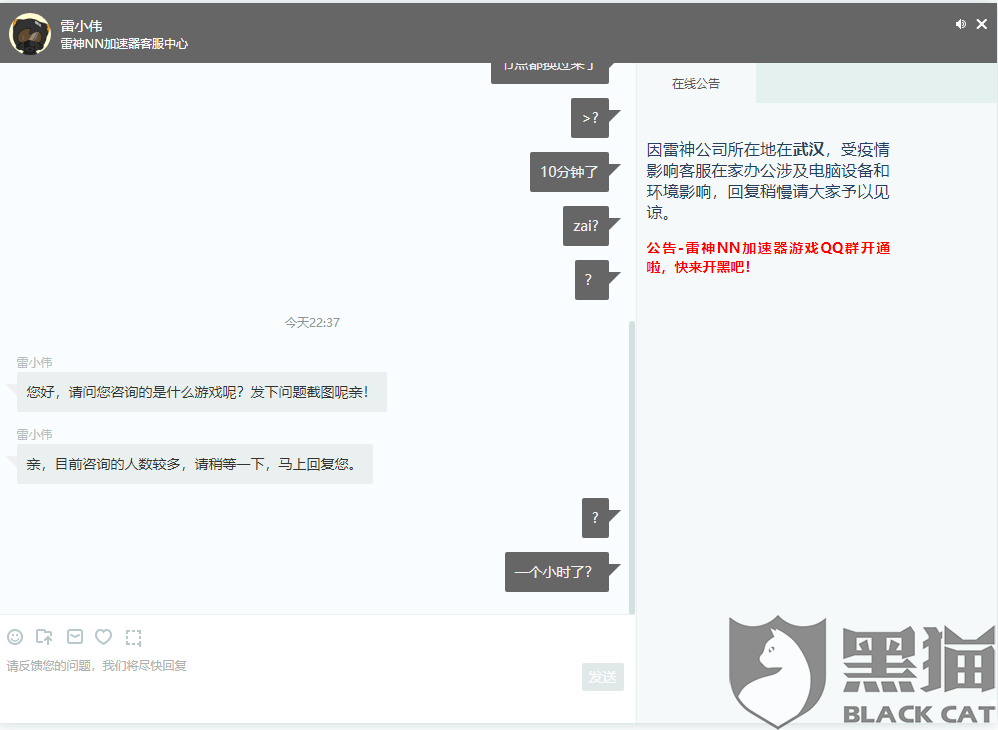The image size is (998, 730).
Task: Click the heart rating icon
Action: 103,636
